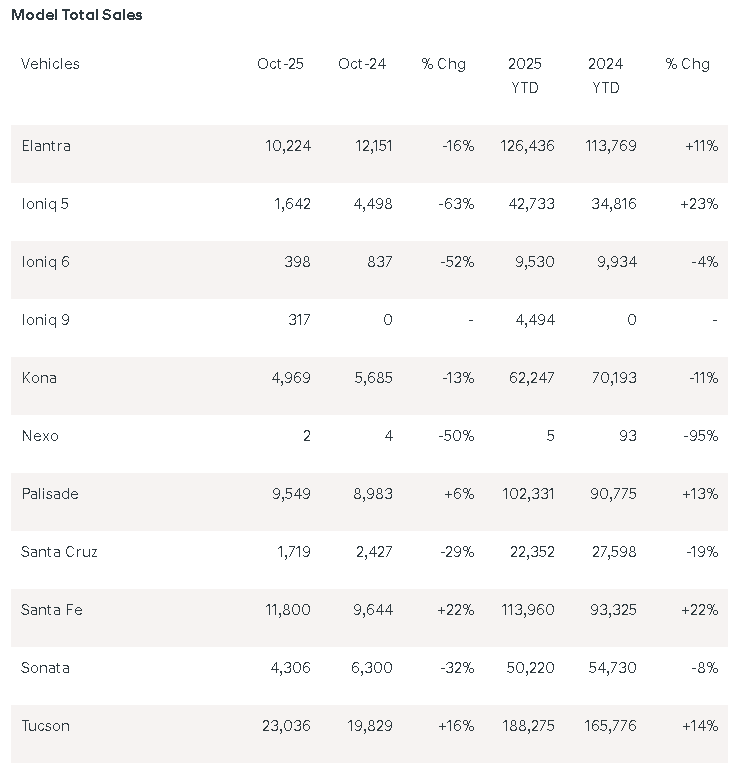Select the Ioniq 6 row label

[45, 262]
